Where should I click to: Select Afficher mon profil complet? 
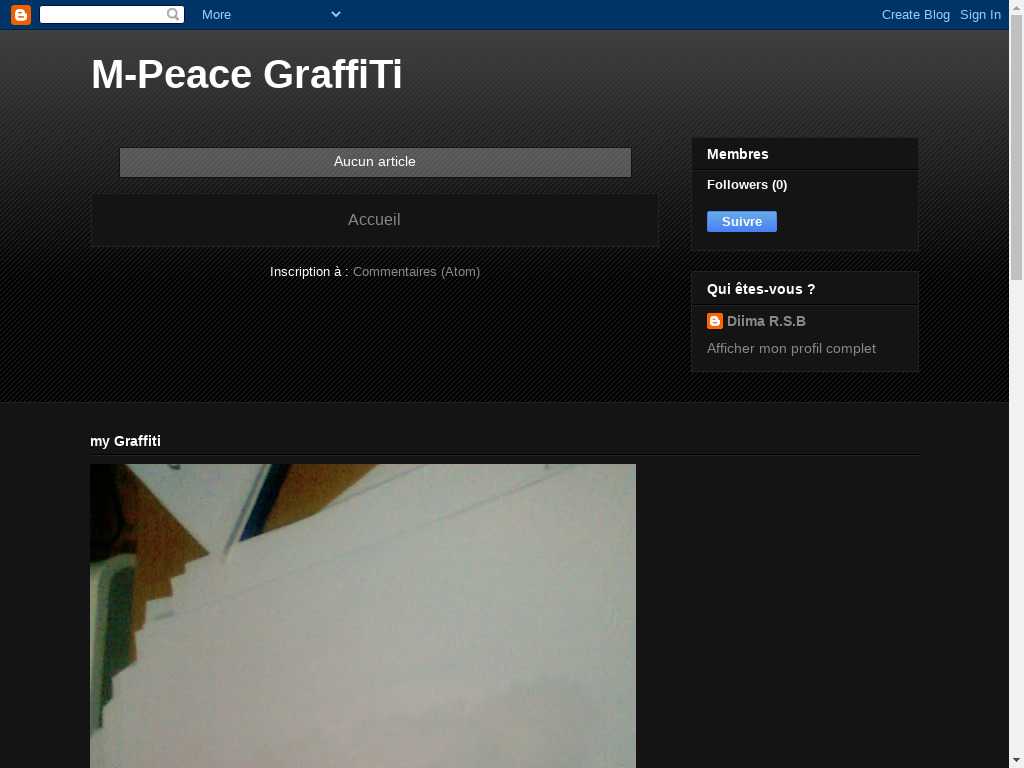[791, 349]
